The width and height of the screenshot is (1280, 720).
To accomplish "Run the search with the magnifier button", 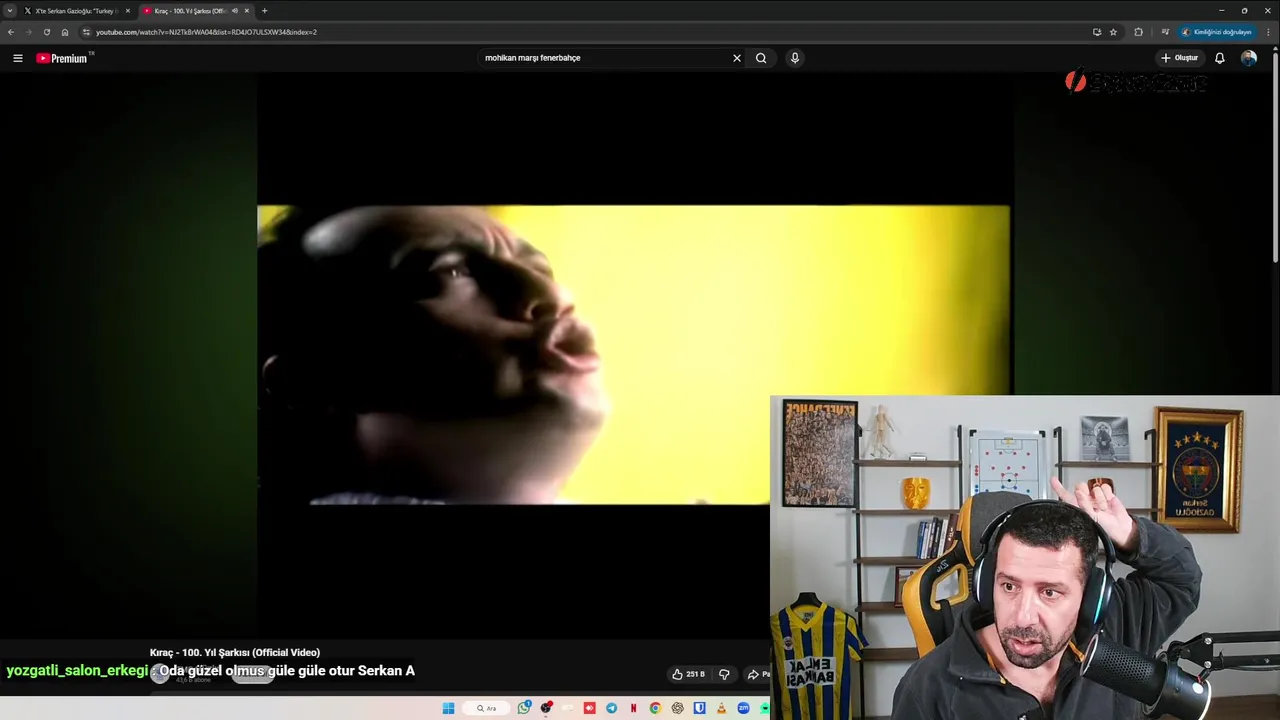I will tap(761, 58).
